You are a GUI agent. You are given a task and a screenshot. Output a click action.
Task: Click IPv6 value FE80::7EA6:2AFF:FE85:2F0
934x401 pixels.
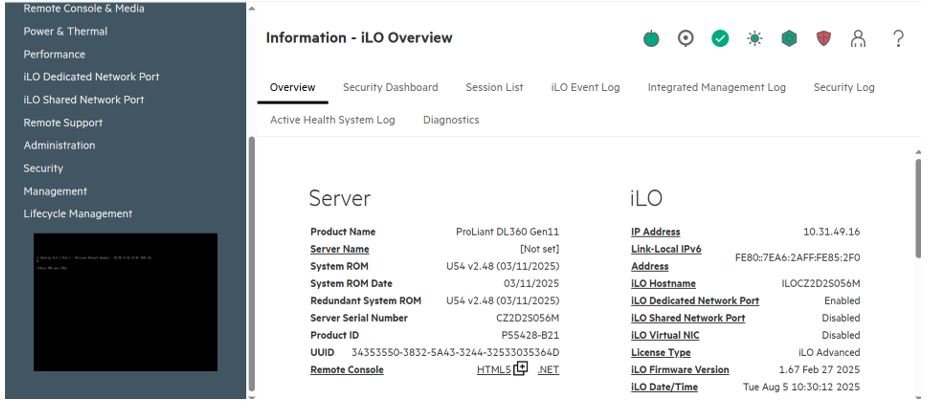[798, 258]
